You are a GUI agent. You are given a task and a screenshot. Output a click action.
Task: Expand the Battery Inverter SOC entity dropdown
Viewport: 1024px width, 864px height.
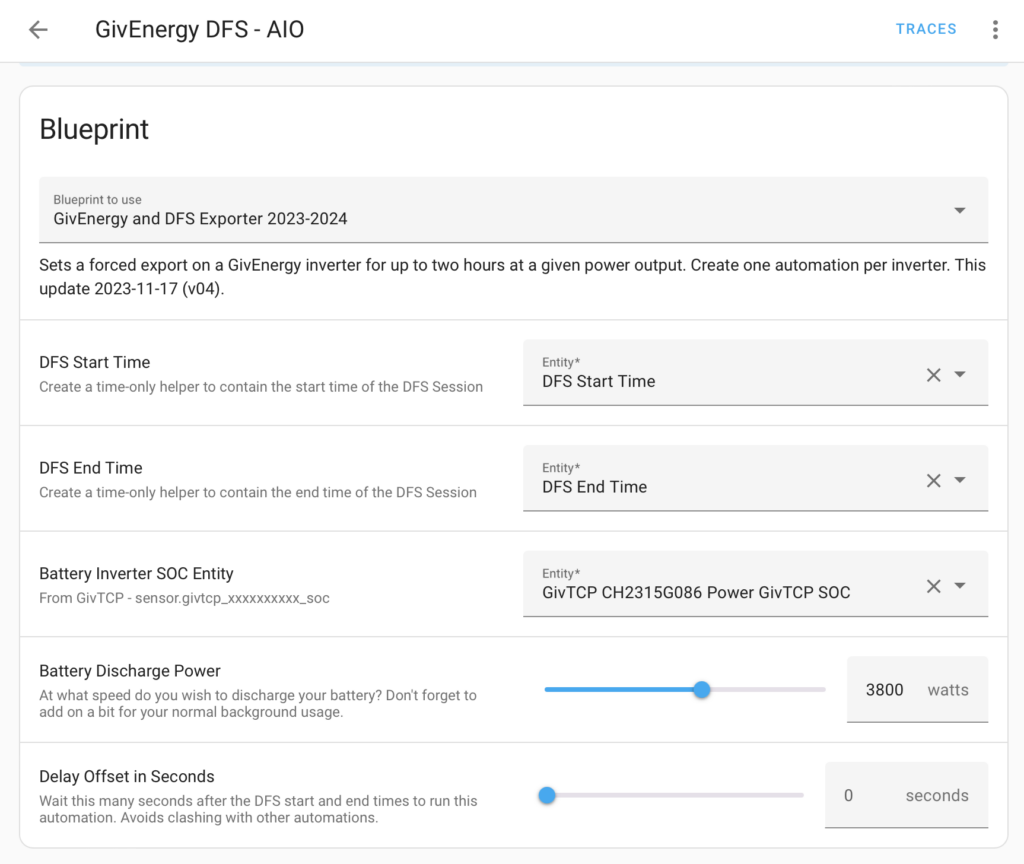click(959, 586)
